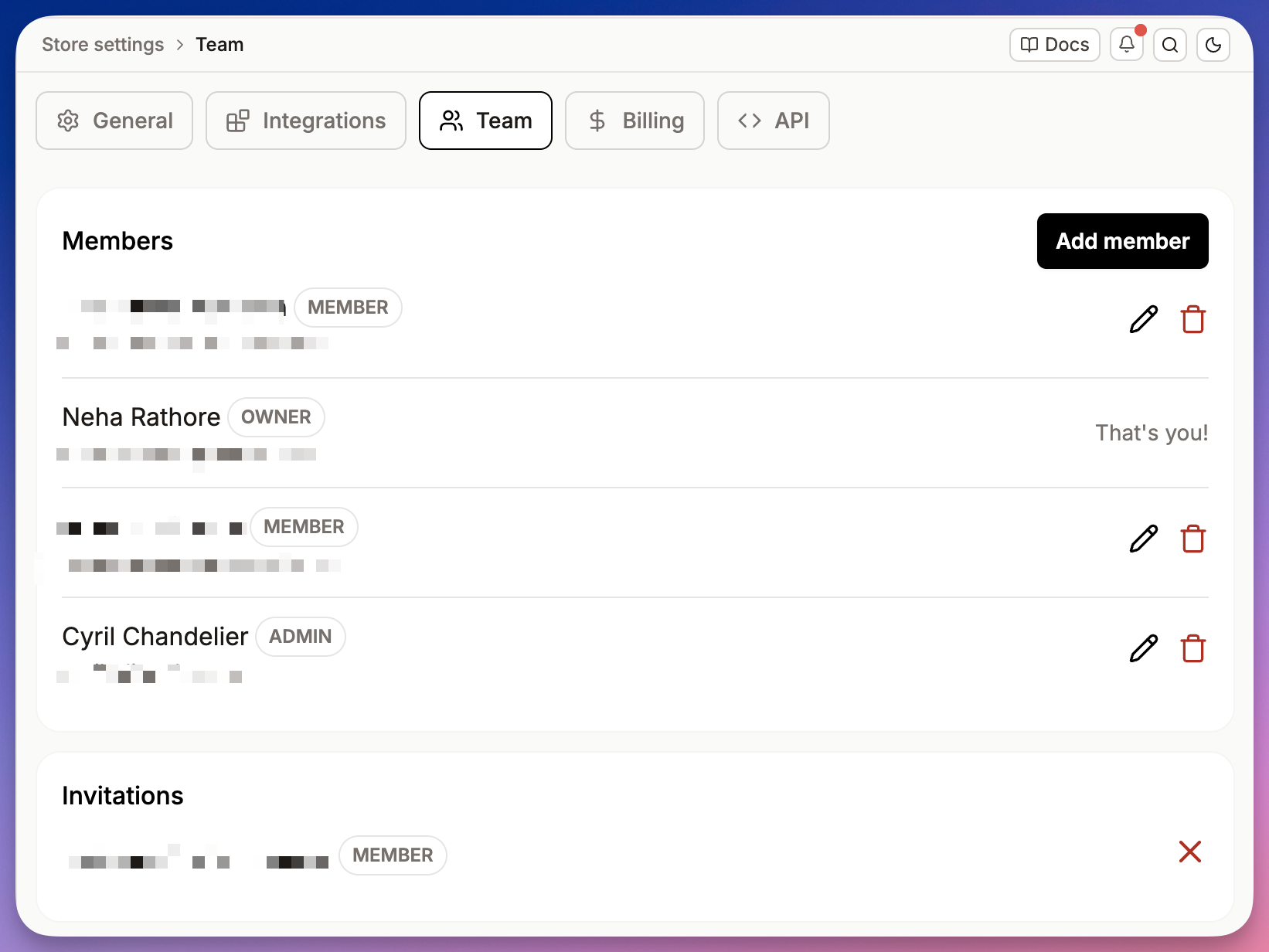This screenshot has width=1269, height=952.
Task: Click the Invitations heading
Action: pyautogui.click(x=123, y=796)
